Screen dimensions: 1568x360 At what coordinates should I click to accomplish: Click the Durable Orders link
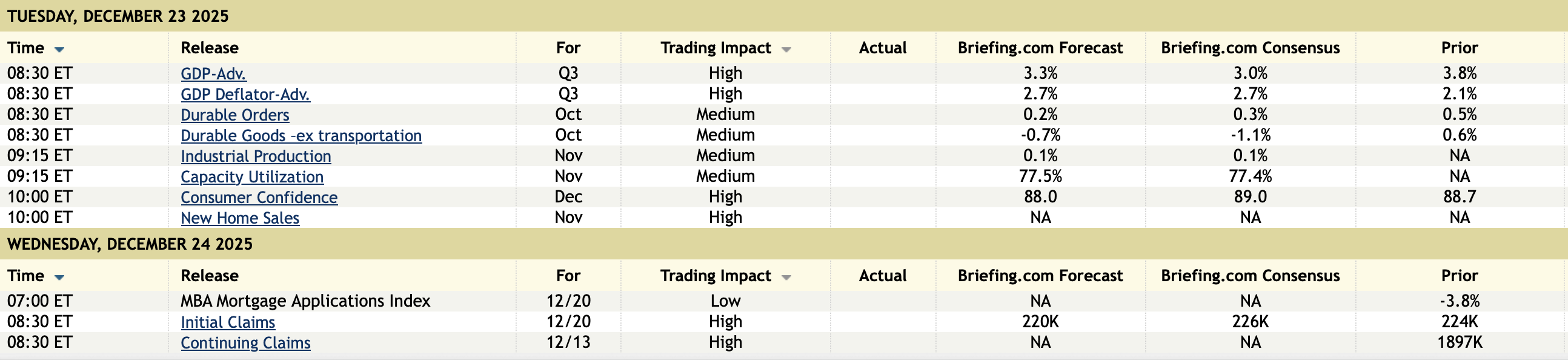[x=234, y=115]
